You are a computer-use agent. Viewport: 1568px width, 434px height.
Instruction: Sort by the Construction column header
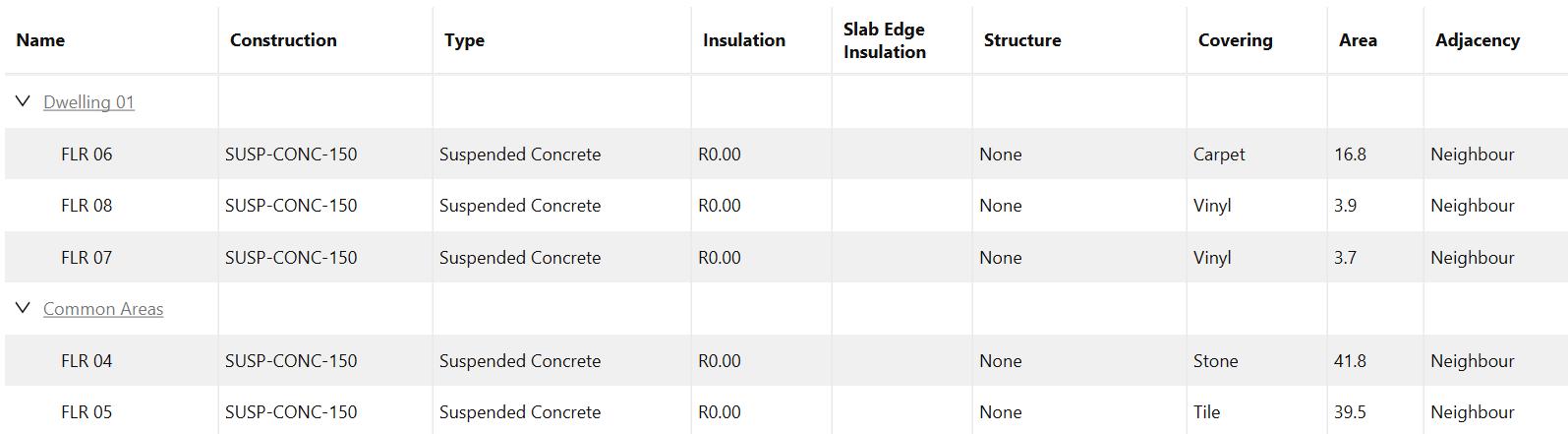[283, 40]
